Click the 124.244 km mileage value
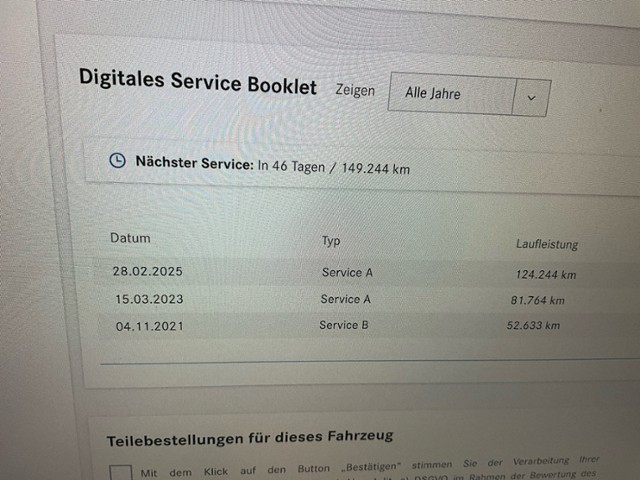The height and width of the screenshot is (480, 640). pos(545,275)
